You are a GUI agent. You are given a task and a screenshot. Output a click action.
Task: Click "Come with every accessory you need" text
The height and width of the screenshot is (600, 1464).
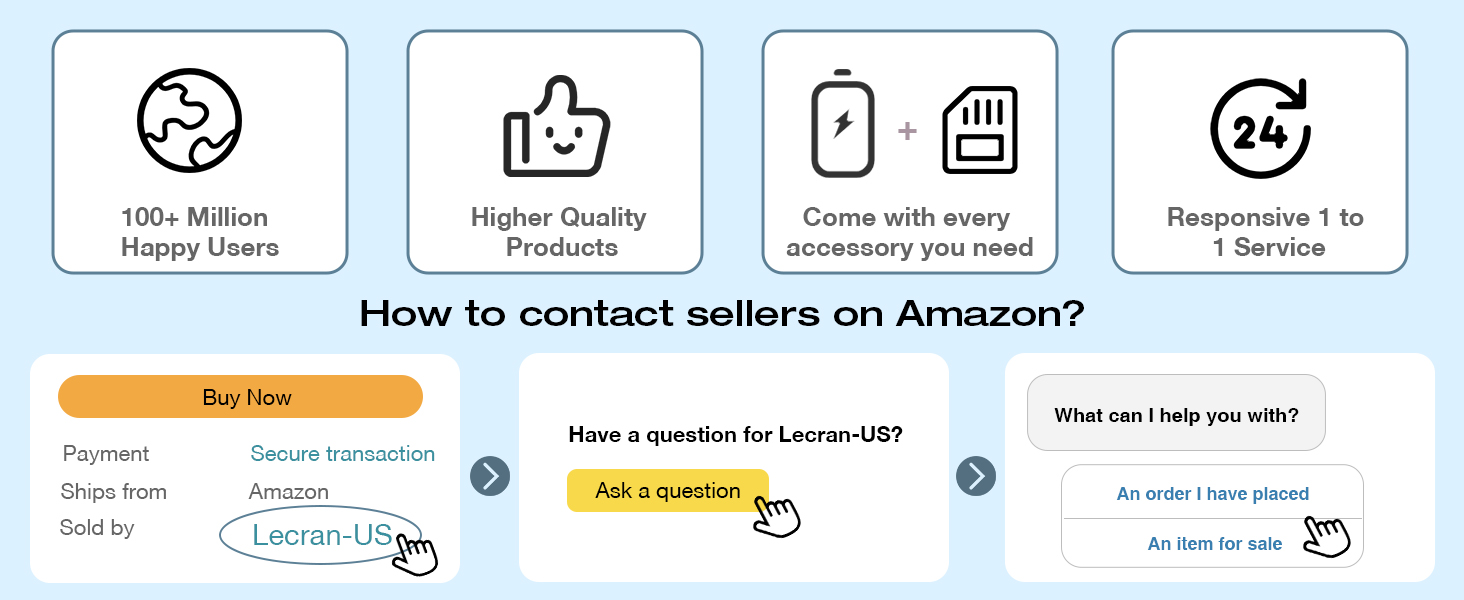point(909,232)
